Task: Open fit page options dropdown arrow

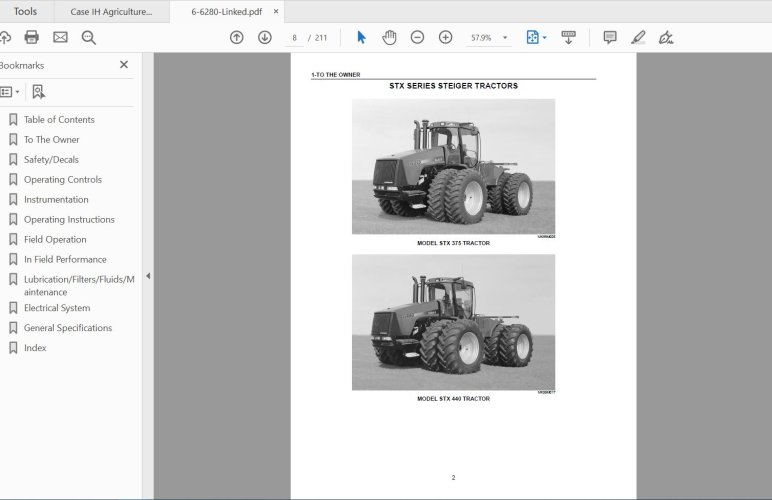Action: click(545, 37)
